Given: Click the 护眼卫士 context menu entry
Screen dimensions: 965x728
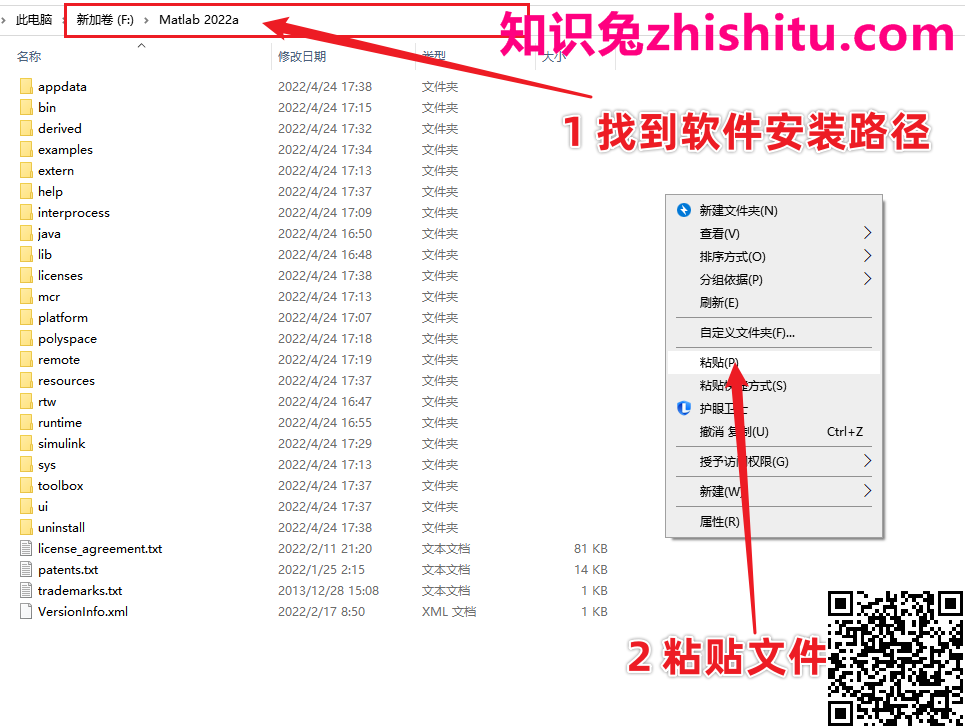Looking at the screenshot, I should (x=774, y=408).
